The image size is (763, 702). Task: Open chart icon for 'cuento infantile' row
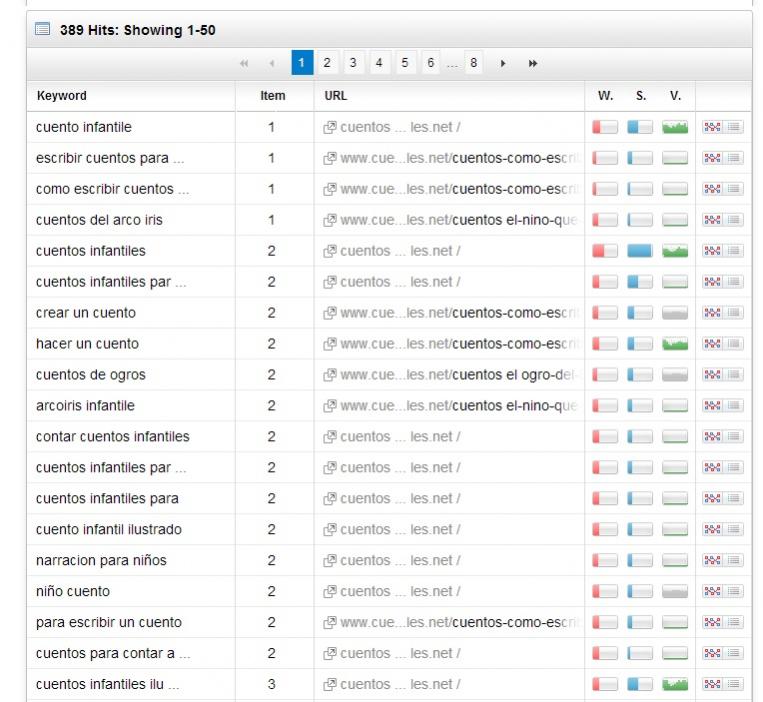tap(711, 127)
